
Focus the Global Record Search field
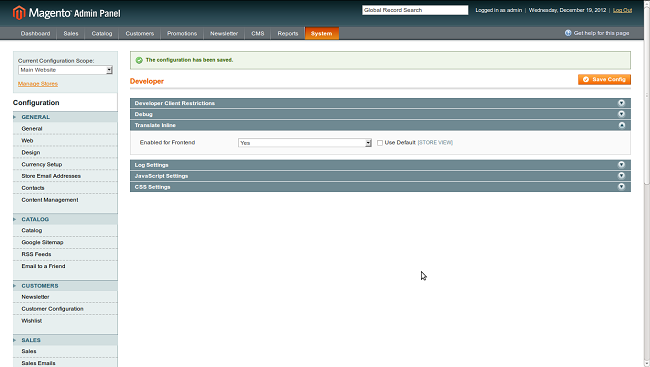(415, 10)
